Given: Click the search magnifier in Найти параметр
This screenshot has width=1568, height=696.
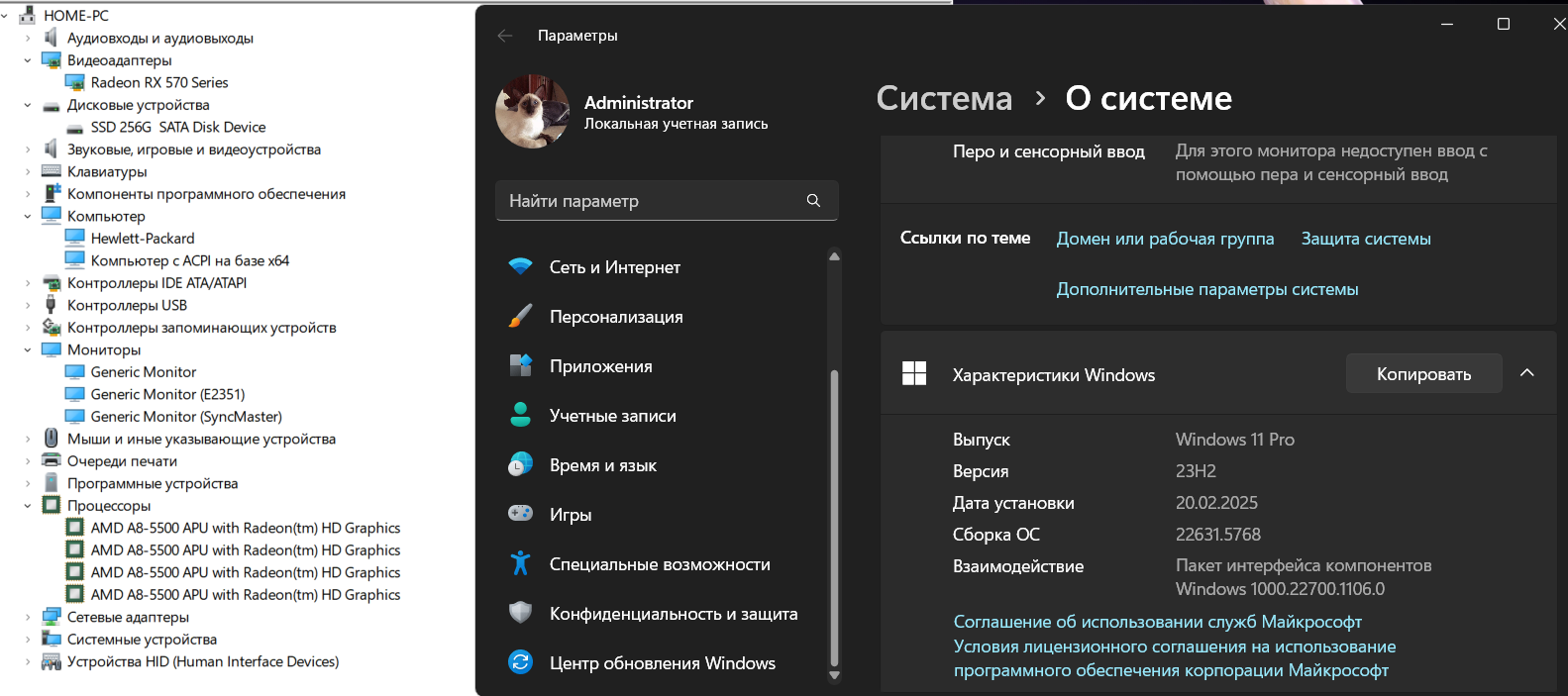Looking at the screenshot, I should [813, 200].
